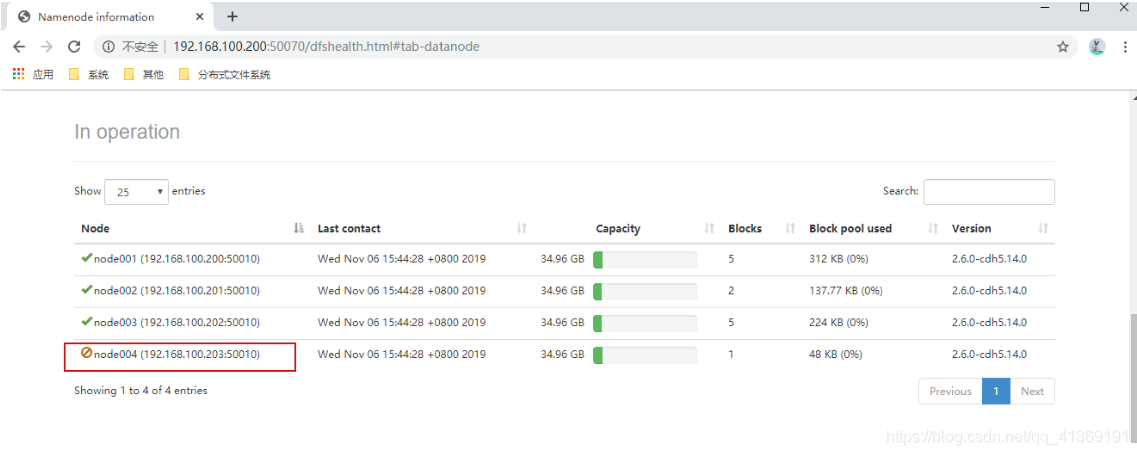Sort by the Capacity column sort icon
Viewport: 1137px width, 455px height.
point(710,229)
